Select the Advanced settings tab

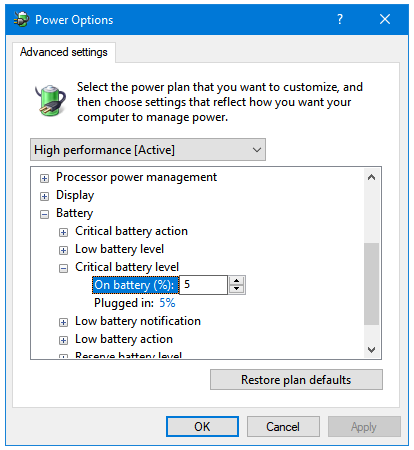point(64,52)
